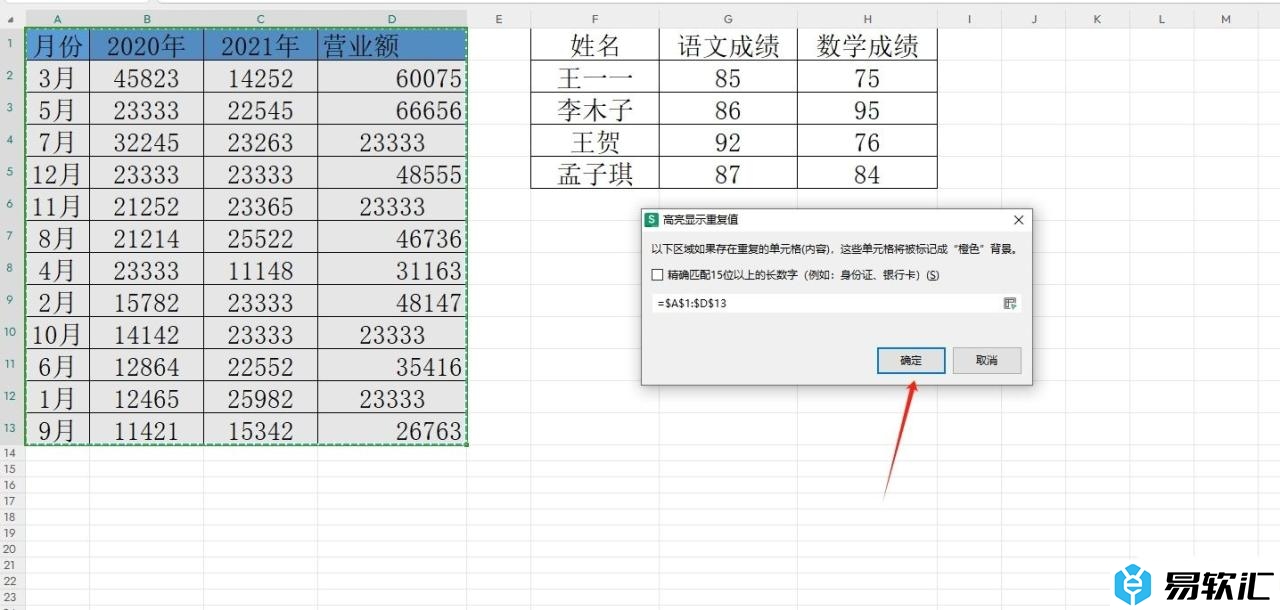Select row 14 header
Screen dimensions: 1280x610
[x=12, y=453]
